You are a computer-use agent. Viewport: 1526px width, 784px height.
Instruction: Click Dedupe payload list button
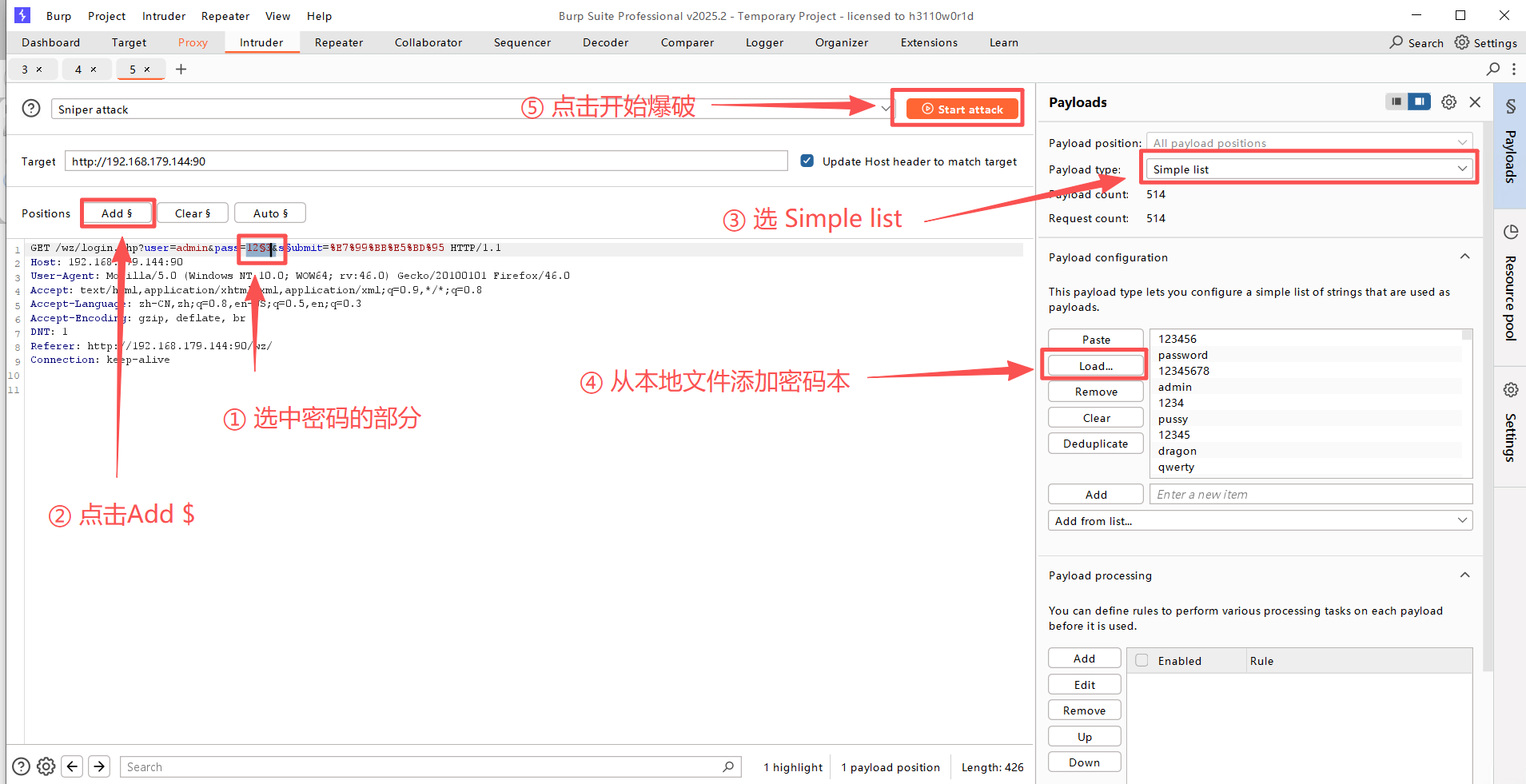tap(1096, 443)
